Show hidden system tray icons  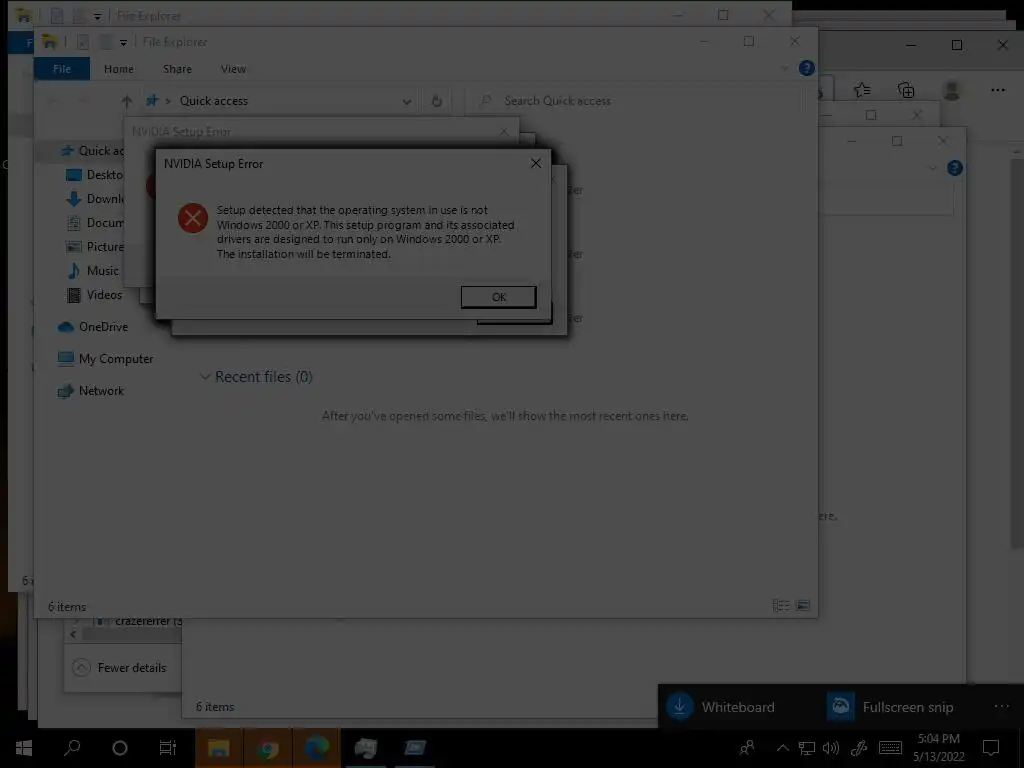(x=782, y=748)
